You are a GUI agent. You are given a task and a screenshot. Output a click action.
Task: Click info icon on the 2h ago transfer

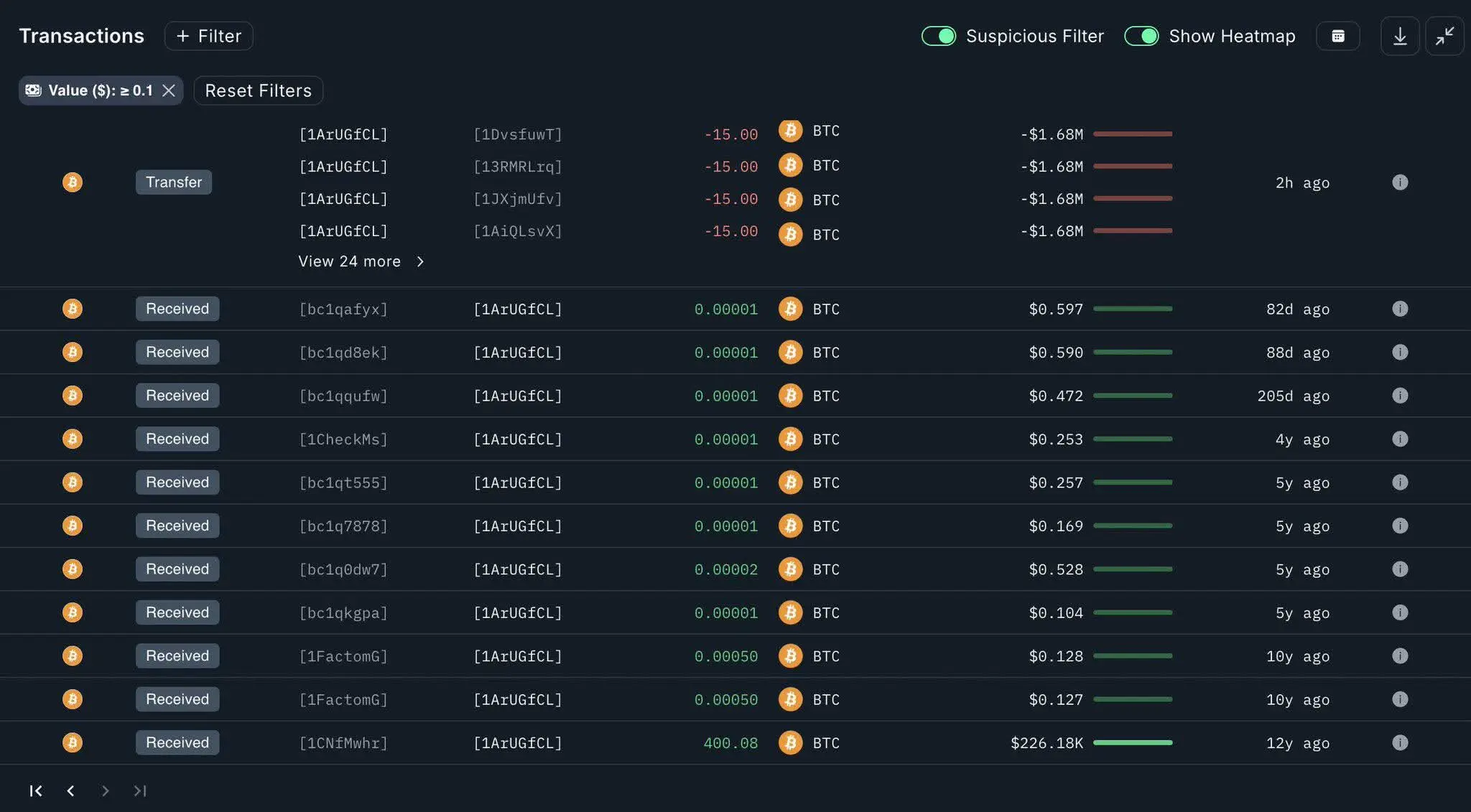(1399, 182)
